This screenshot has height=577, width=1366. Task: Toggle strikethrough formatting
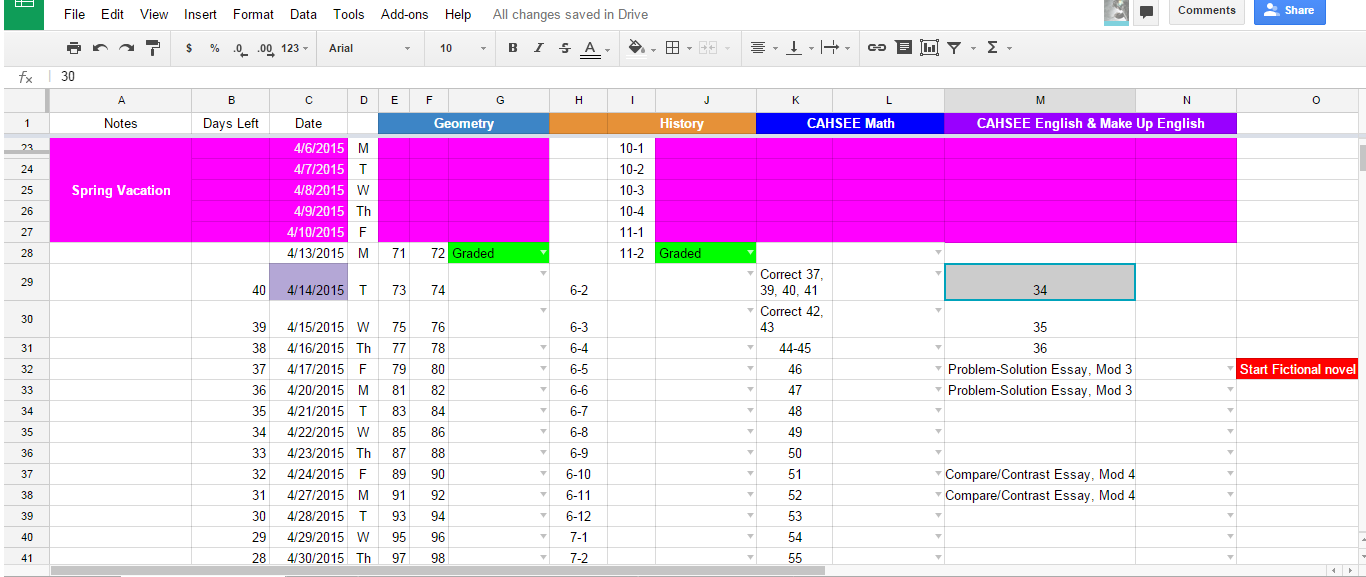563,47
